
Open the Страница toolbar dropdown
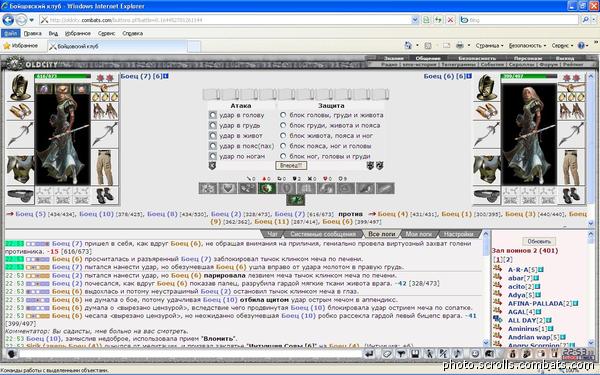point(489,46)
